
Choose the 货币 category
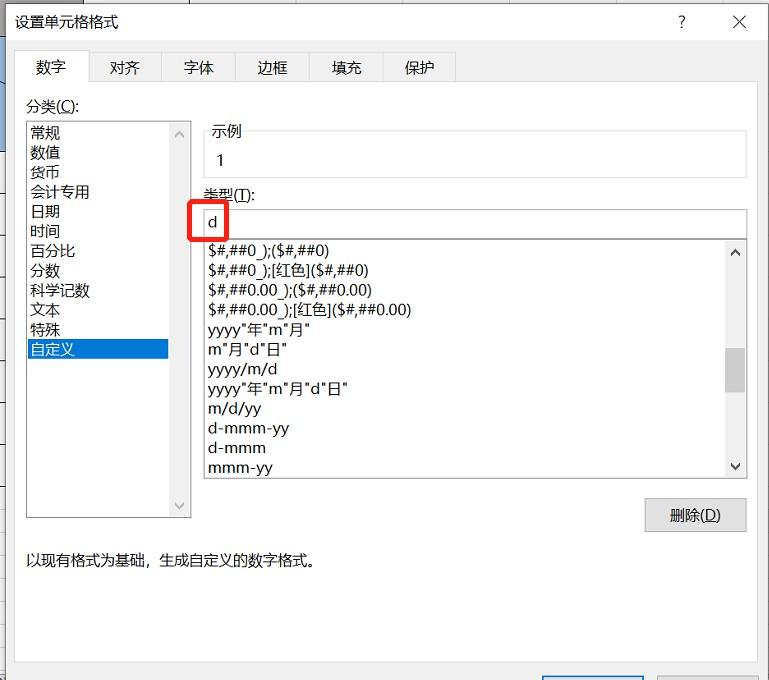pyautogui.click(x=98, y=172)
